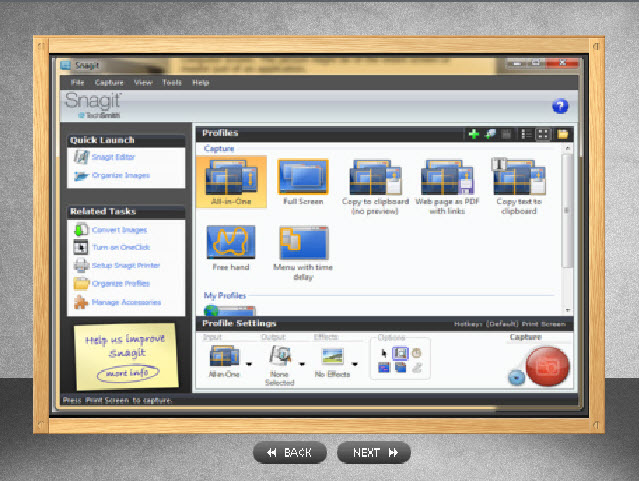Click the No Effects picture icon
This screenshot has height=481, width=639.
(x=333, y=356)
